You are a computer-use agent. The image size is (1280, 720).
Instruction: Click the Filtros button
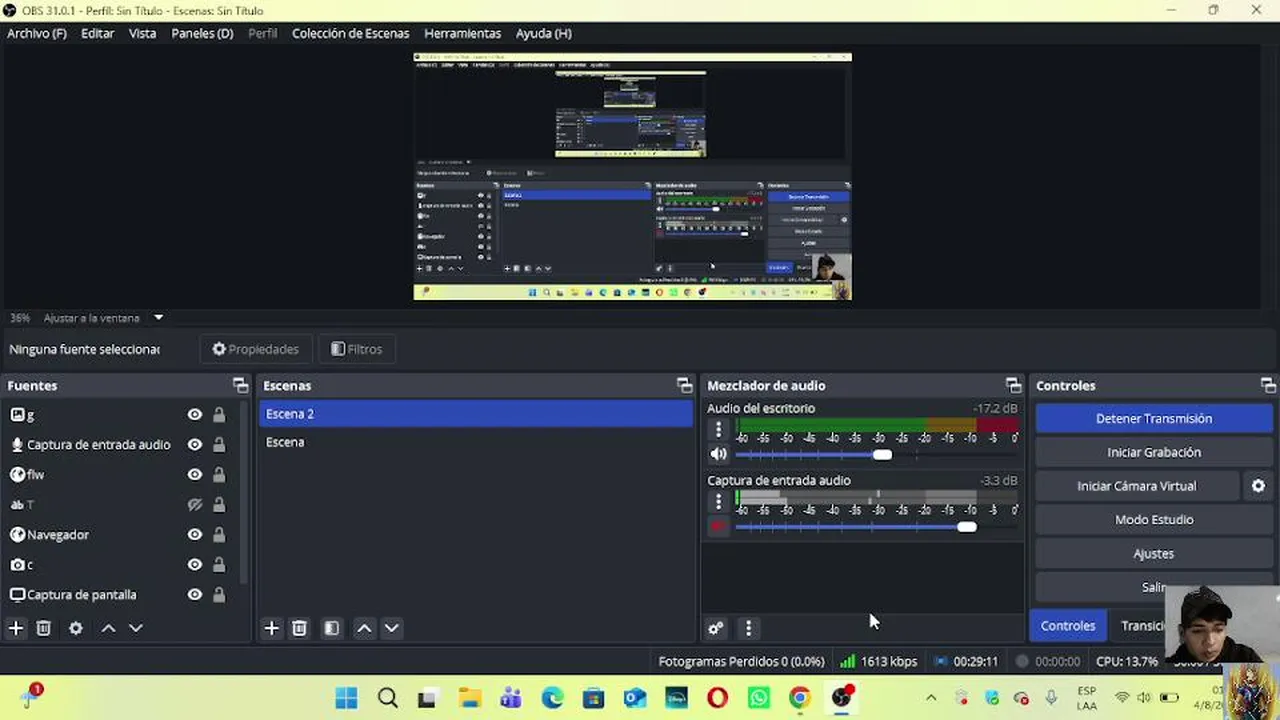pyautogui.click(x=357, y=349)
